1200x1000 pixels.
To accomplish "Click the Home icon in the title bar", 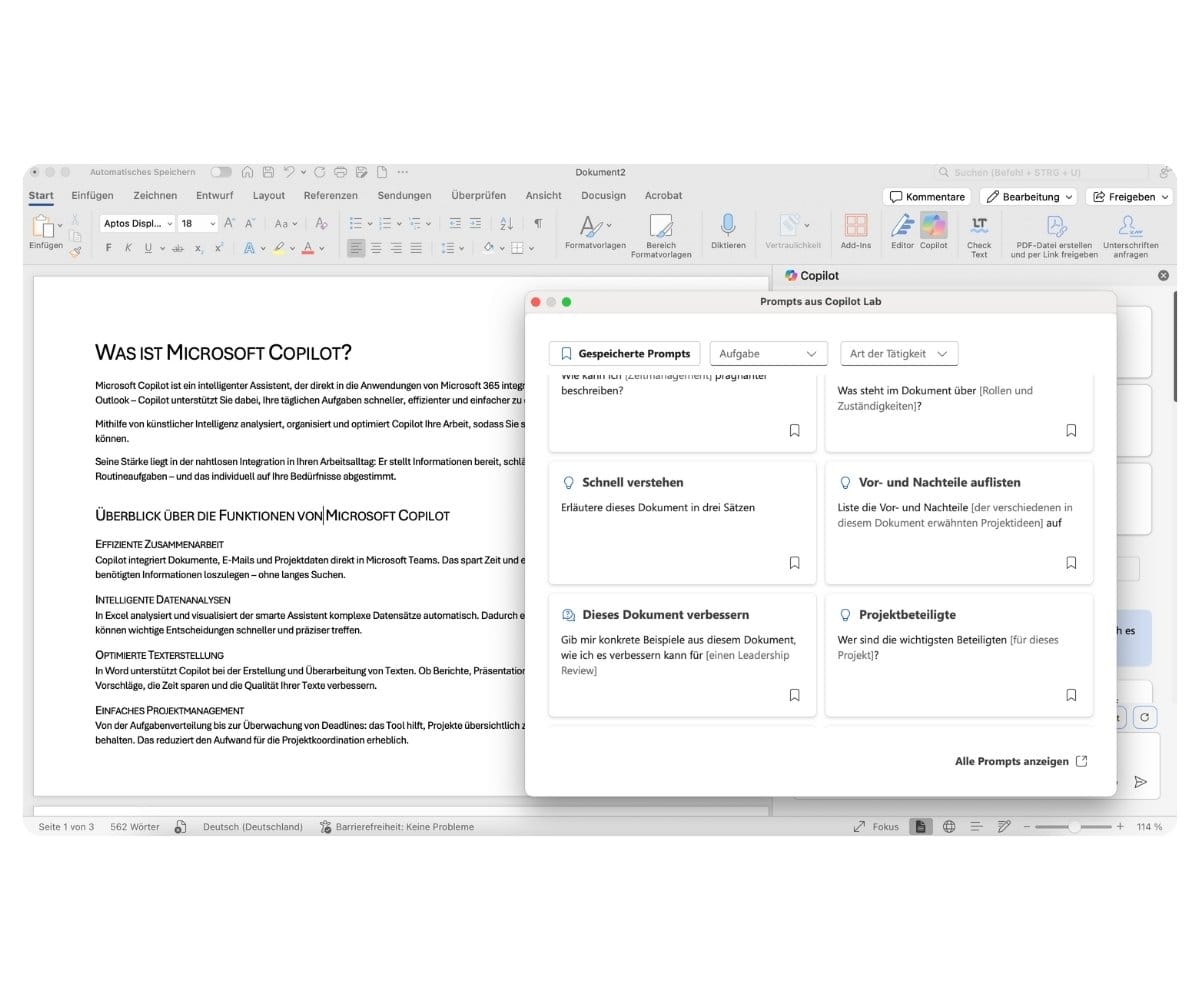I will [247, 172].
